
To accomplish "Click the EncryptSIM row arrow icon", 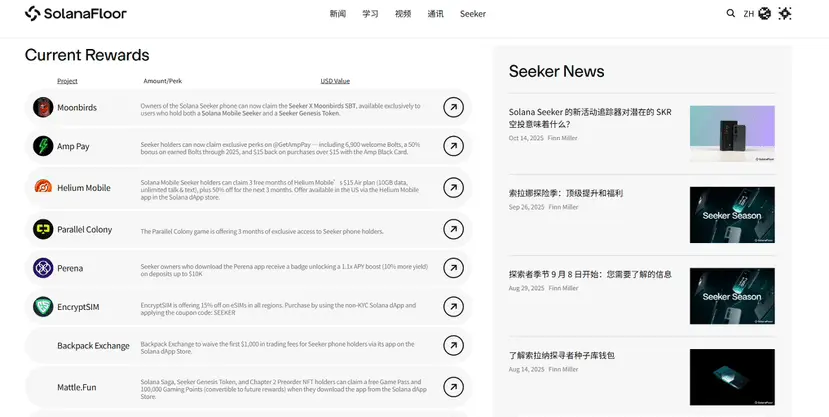I will [x=453, y=307].
